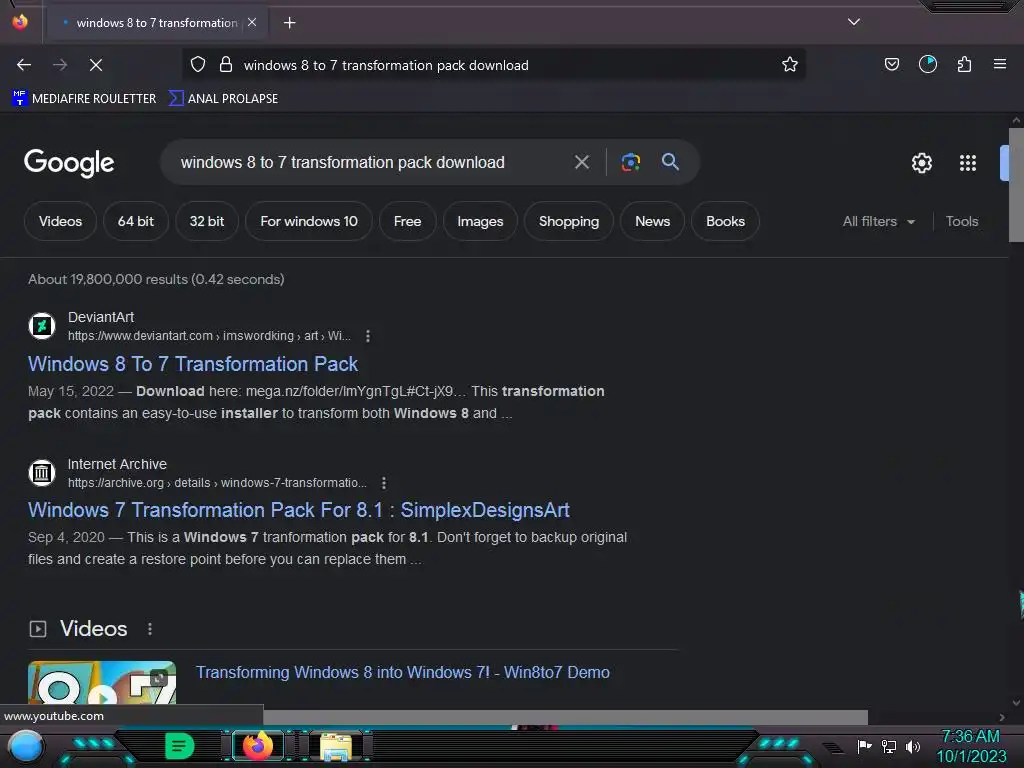Click the Firefox taskbar icon
Viewport: 1024px width, 768px height.
[x=258, y=746]
